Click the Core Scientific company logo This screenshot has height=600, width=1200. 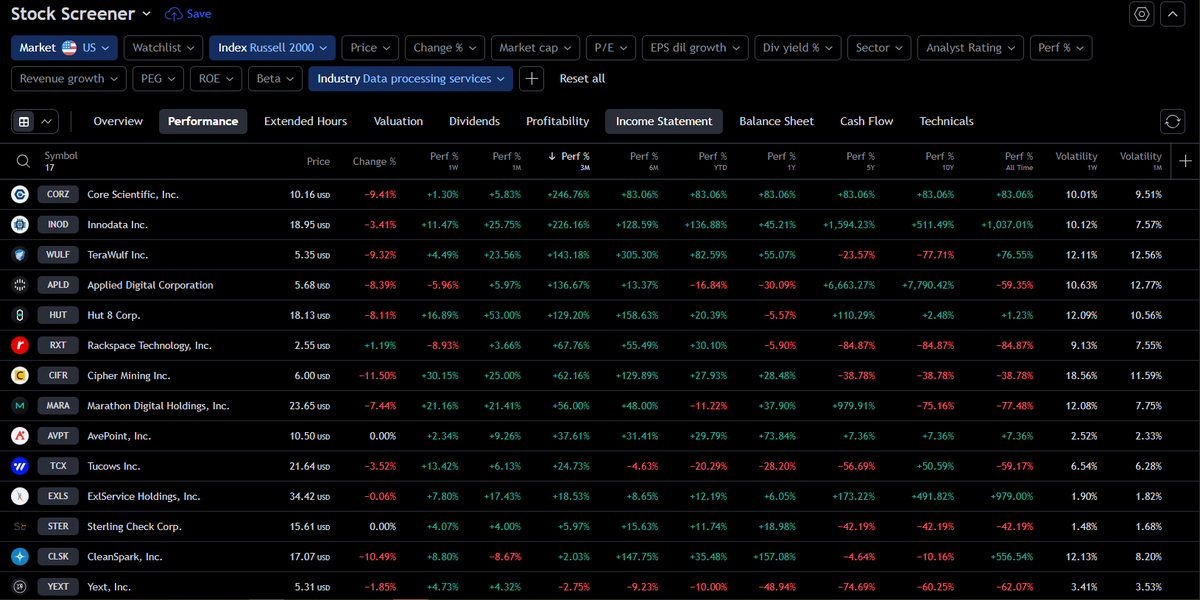19,194
